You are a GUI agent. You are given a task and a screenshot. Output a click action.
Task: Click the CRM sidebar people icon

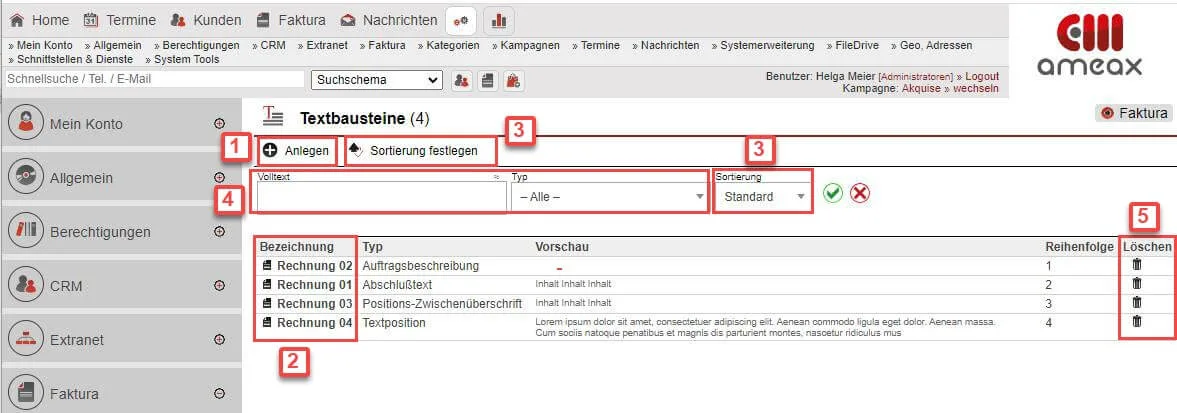pyautogui.click(x=28, y=286)
